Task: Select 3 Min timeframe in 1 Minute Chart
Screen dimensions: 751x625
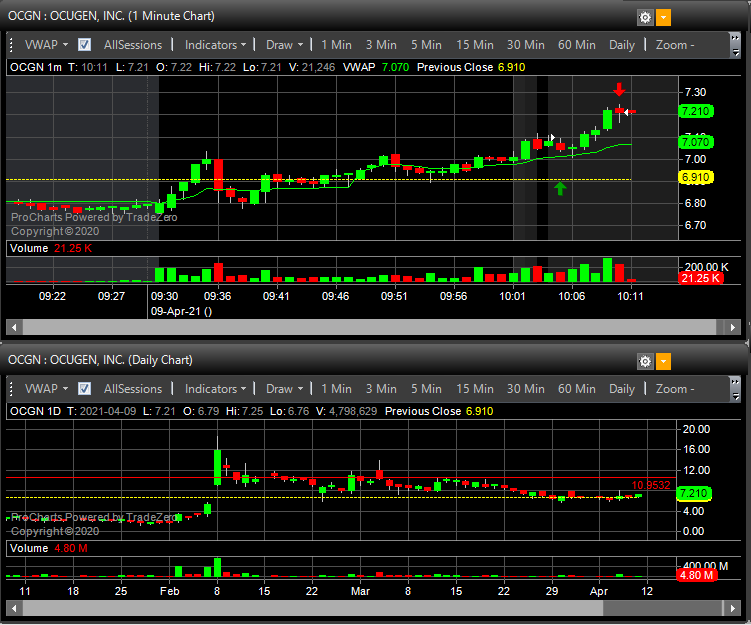Action: 381,45
